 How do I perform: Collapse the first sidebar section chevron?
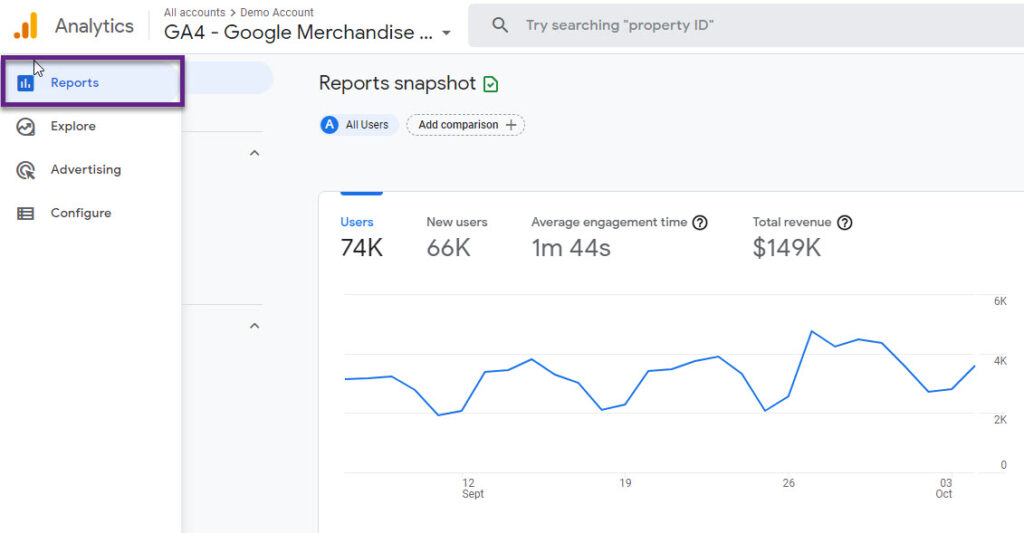[x=255, y=153]
